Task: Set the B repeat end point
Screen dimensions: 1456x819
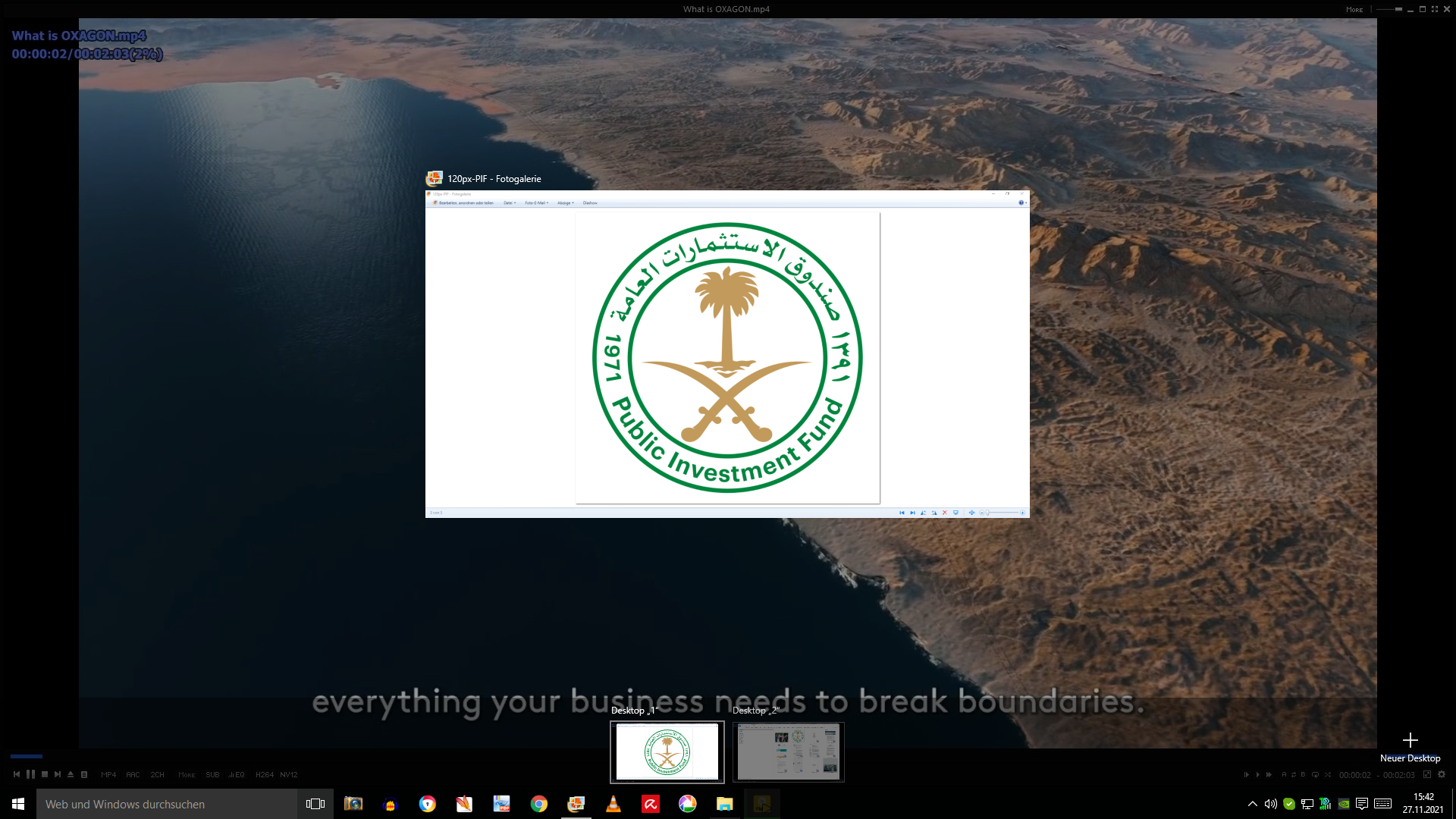Action: (1304, 775)
